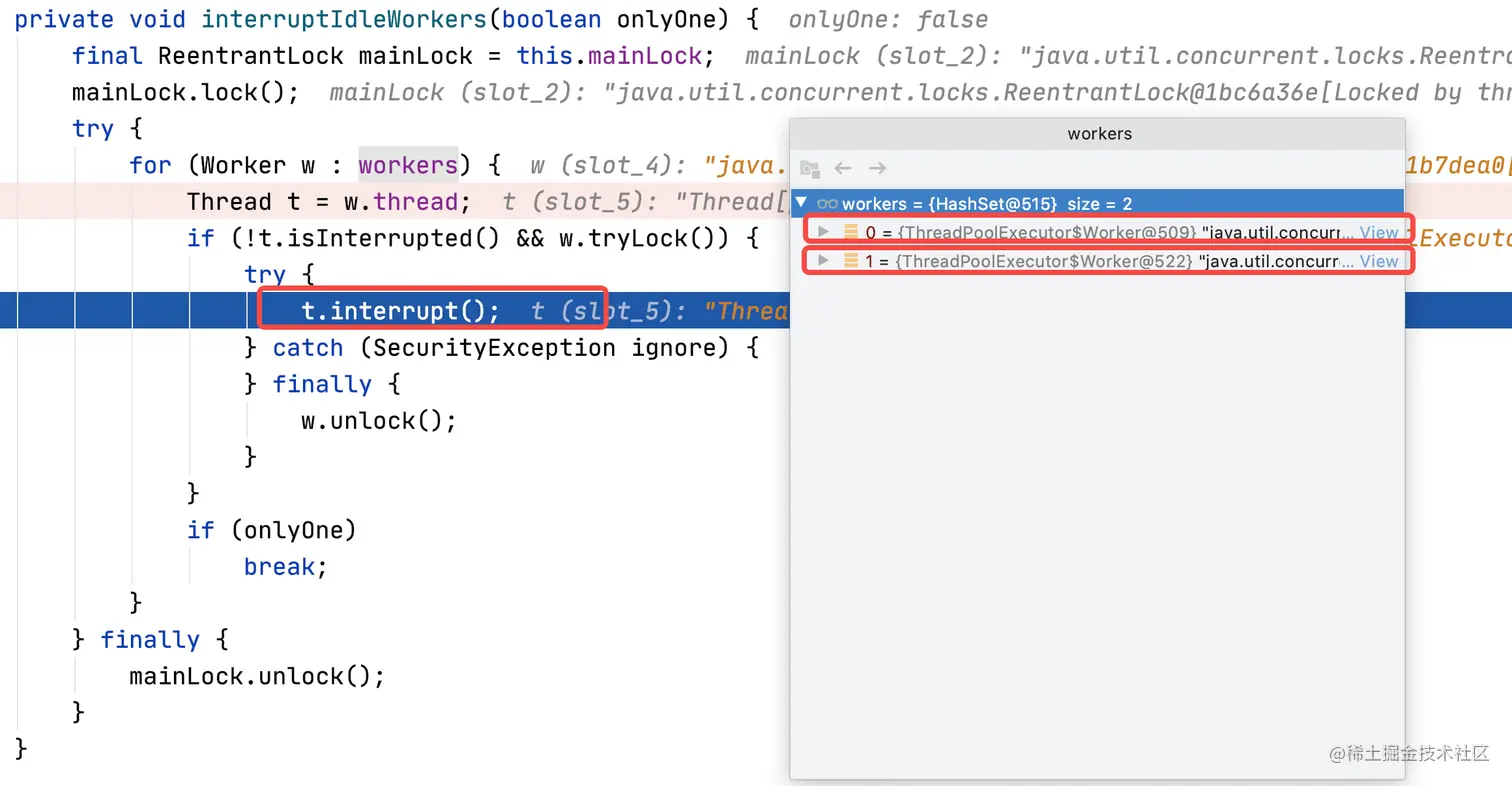Screen dimensions: 1512x786
Task: Click the 'workers' popup title bar
Action: (x=1097, y=133)
